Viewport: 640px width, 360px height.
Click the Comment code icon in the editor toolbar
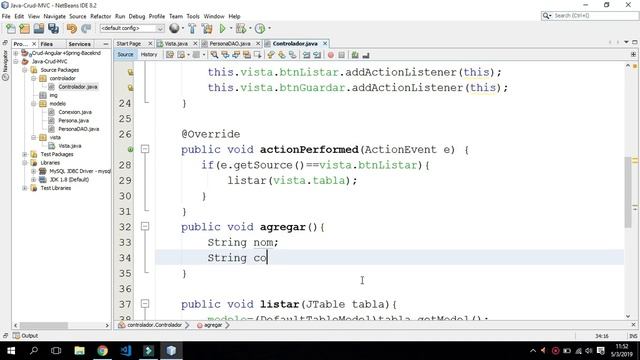click(355, 55)
